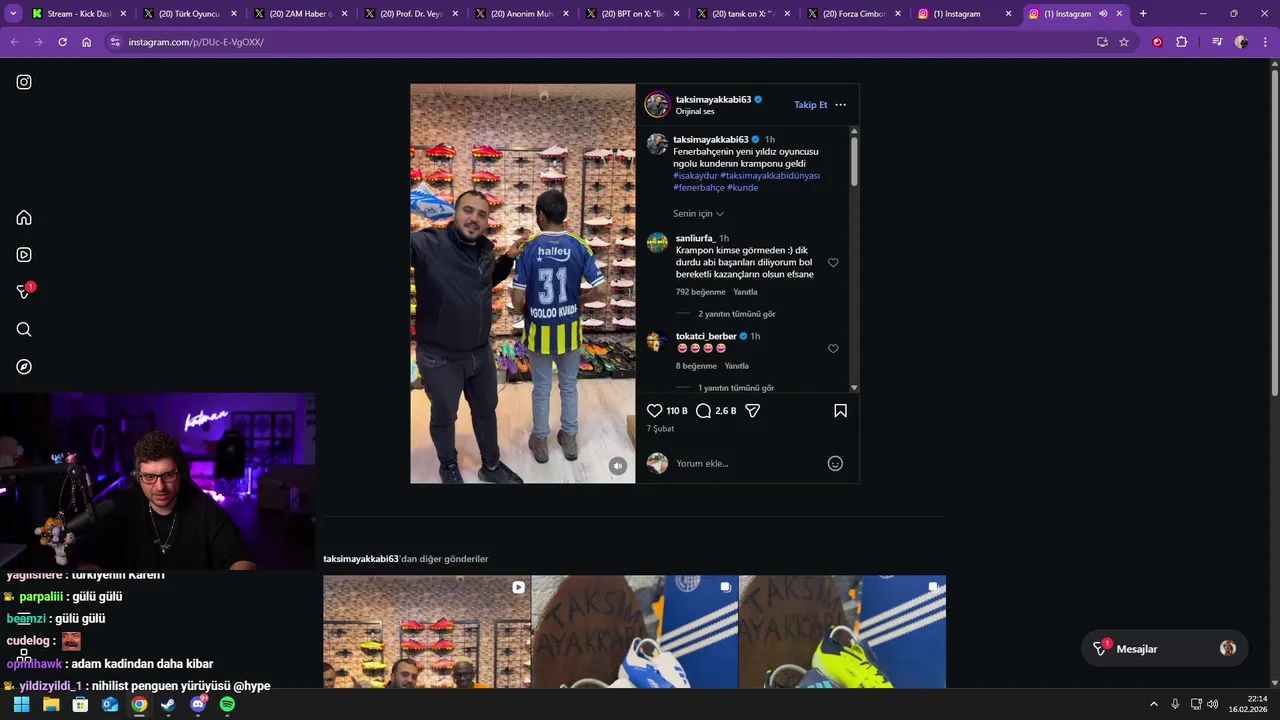
Task: Click 'Orijinal ses' audio label
Action: point(695,112)
